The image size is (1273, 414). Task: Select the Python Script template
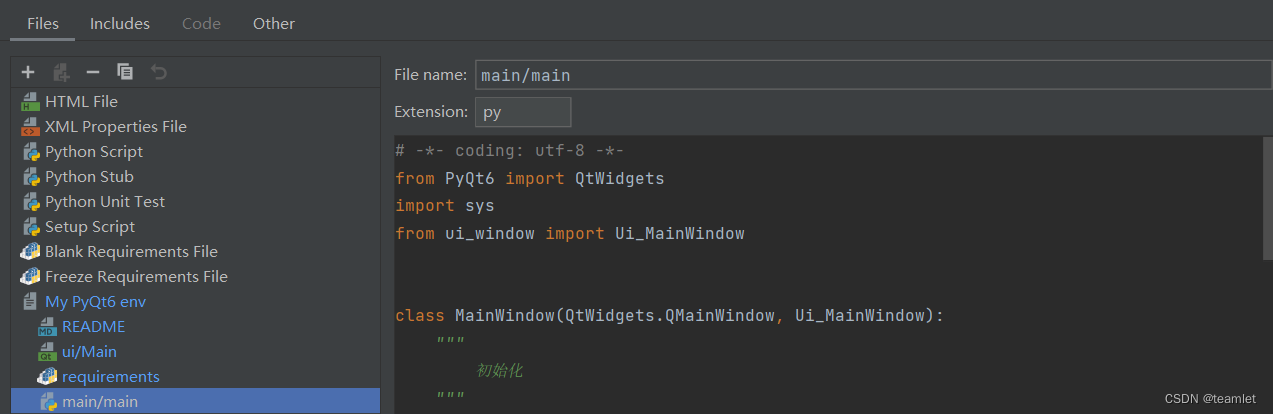click(196, 151)
